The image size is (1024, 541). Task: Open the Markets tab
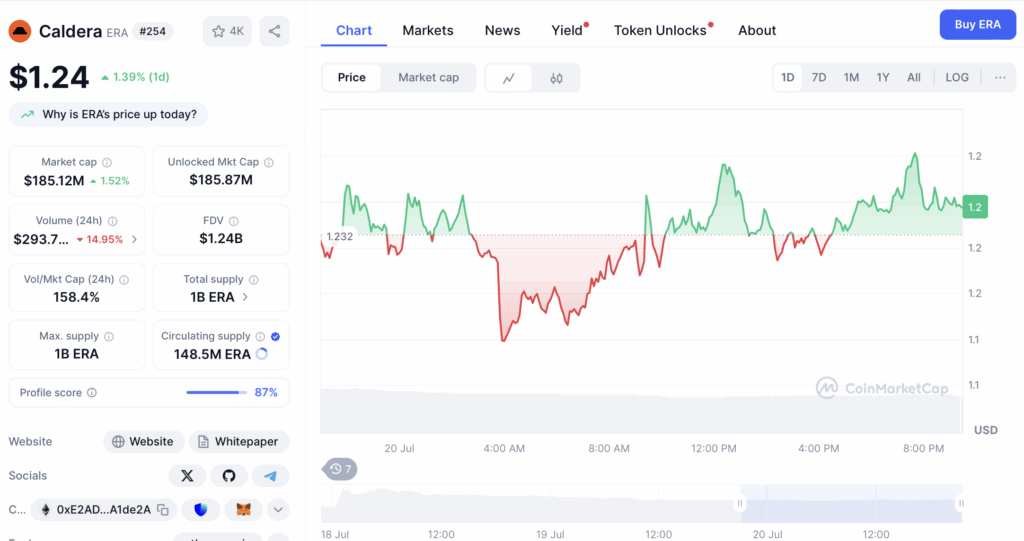428,30
